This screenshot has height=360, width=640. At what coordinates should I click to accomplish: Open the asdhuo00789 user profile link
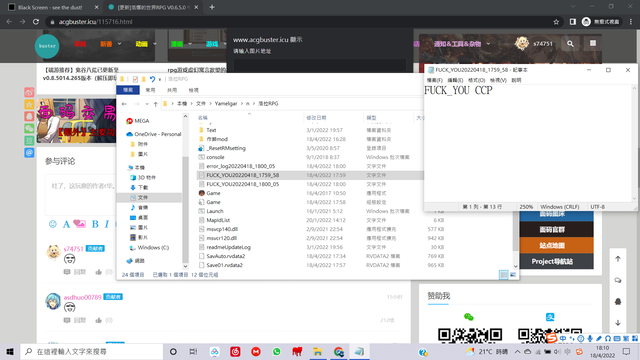(82, 297)
